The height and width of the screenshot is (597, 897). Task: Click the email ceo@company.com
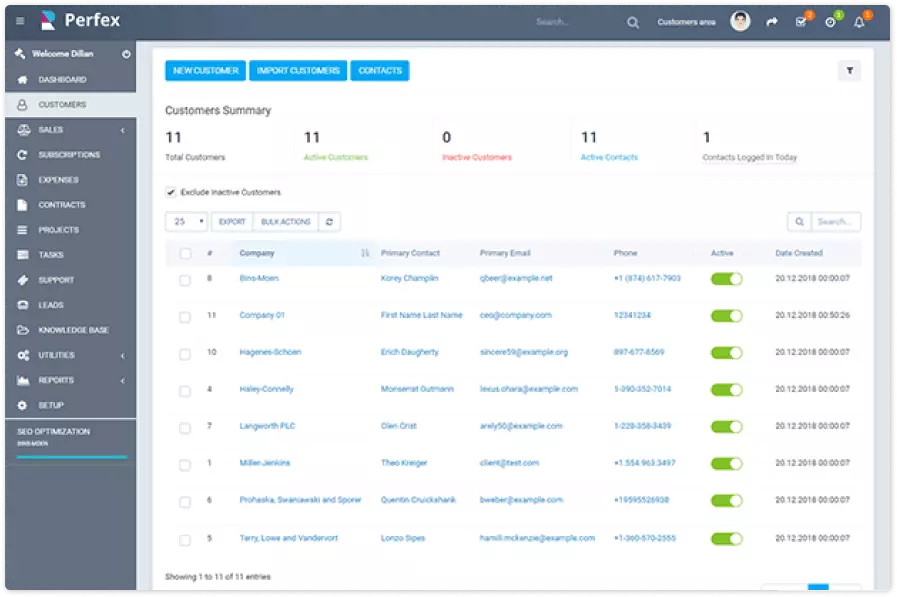[x=515, y=315]
